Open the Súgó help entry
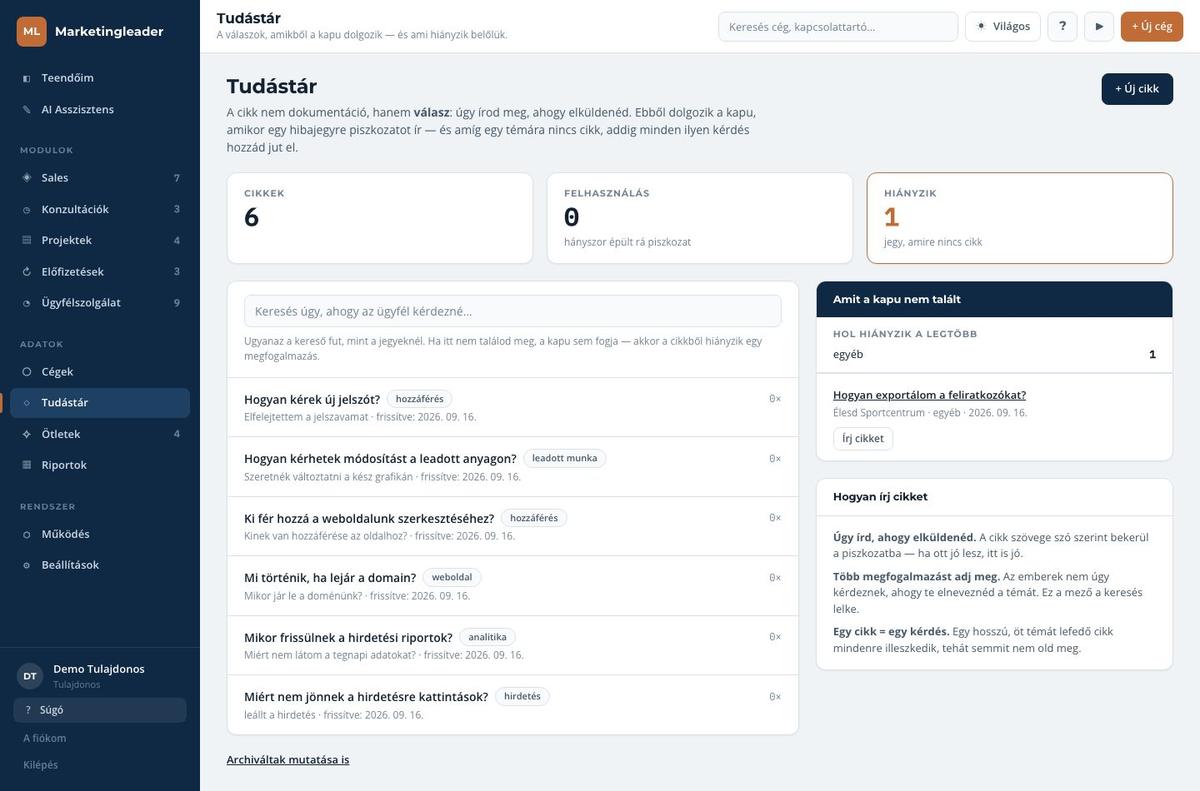This screenshot has height=791, width=1200. (100, 710)
